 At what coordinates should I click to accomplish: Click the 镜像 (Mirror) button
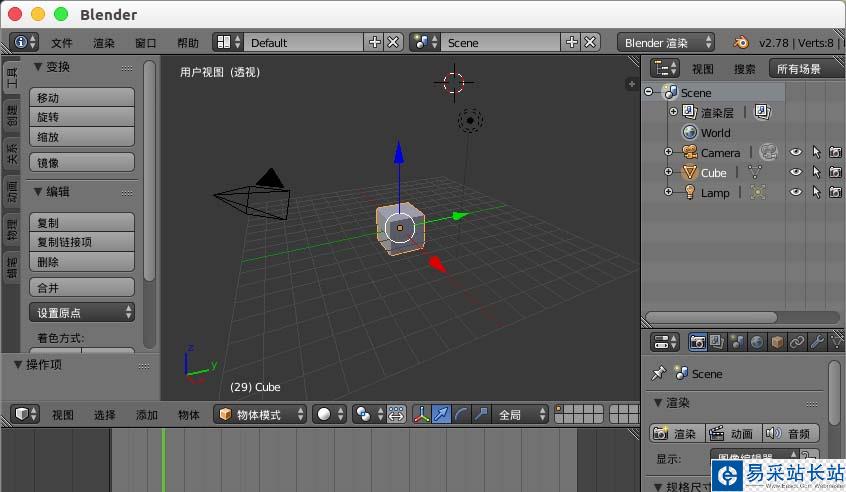point(81,162)
